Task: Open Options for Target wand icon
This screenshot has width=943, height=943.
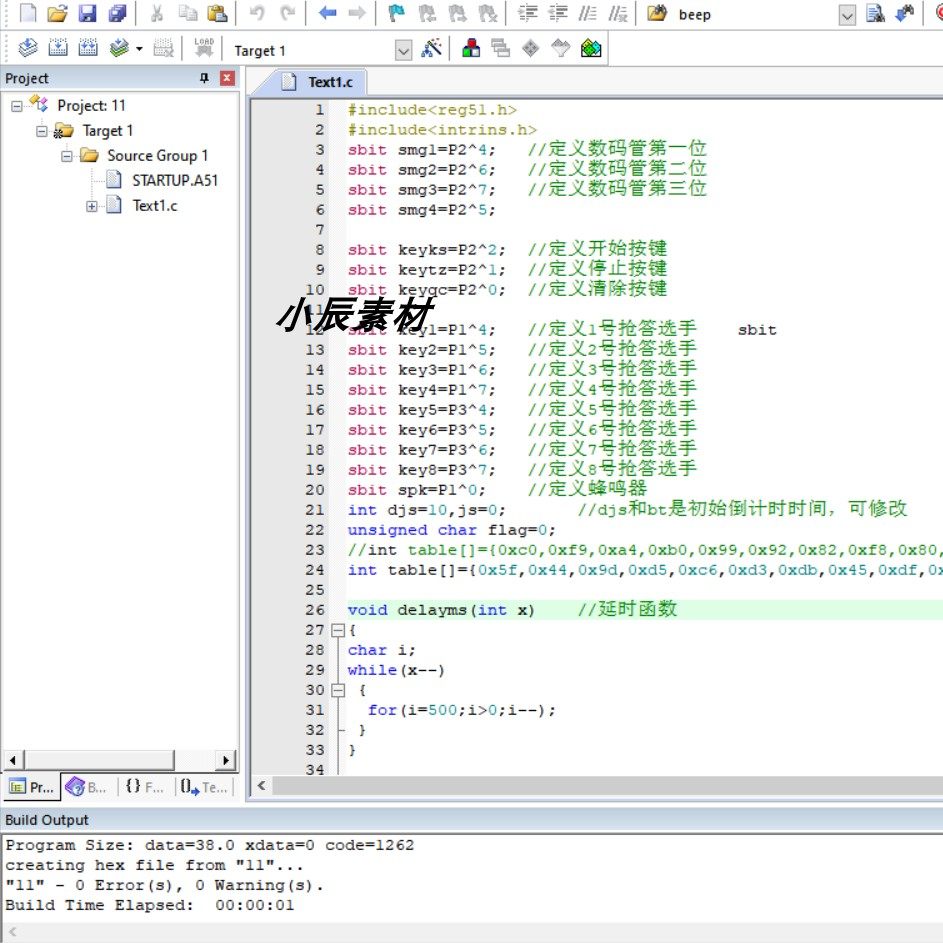Action: [x=431, y=48]
